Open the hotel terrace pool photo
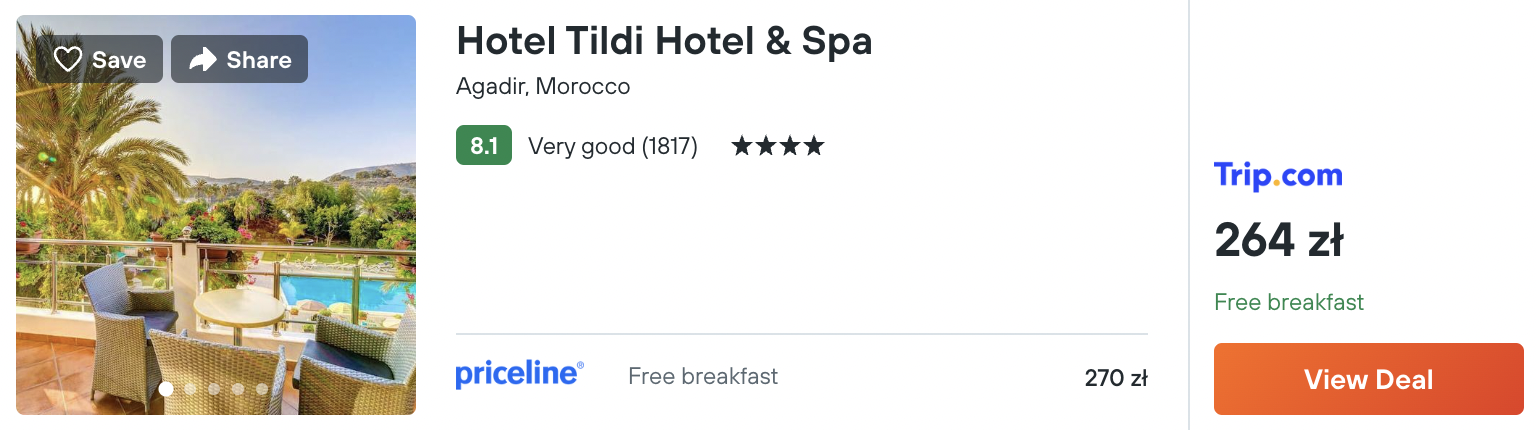The width and height of the screenshot is (1536, 430). 216,215
